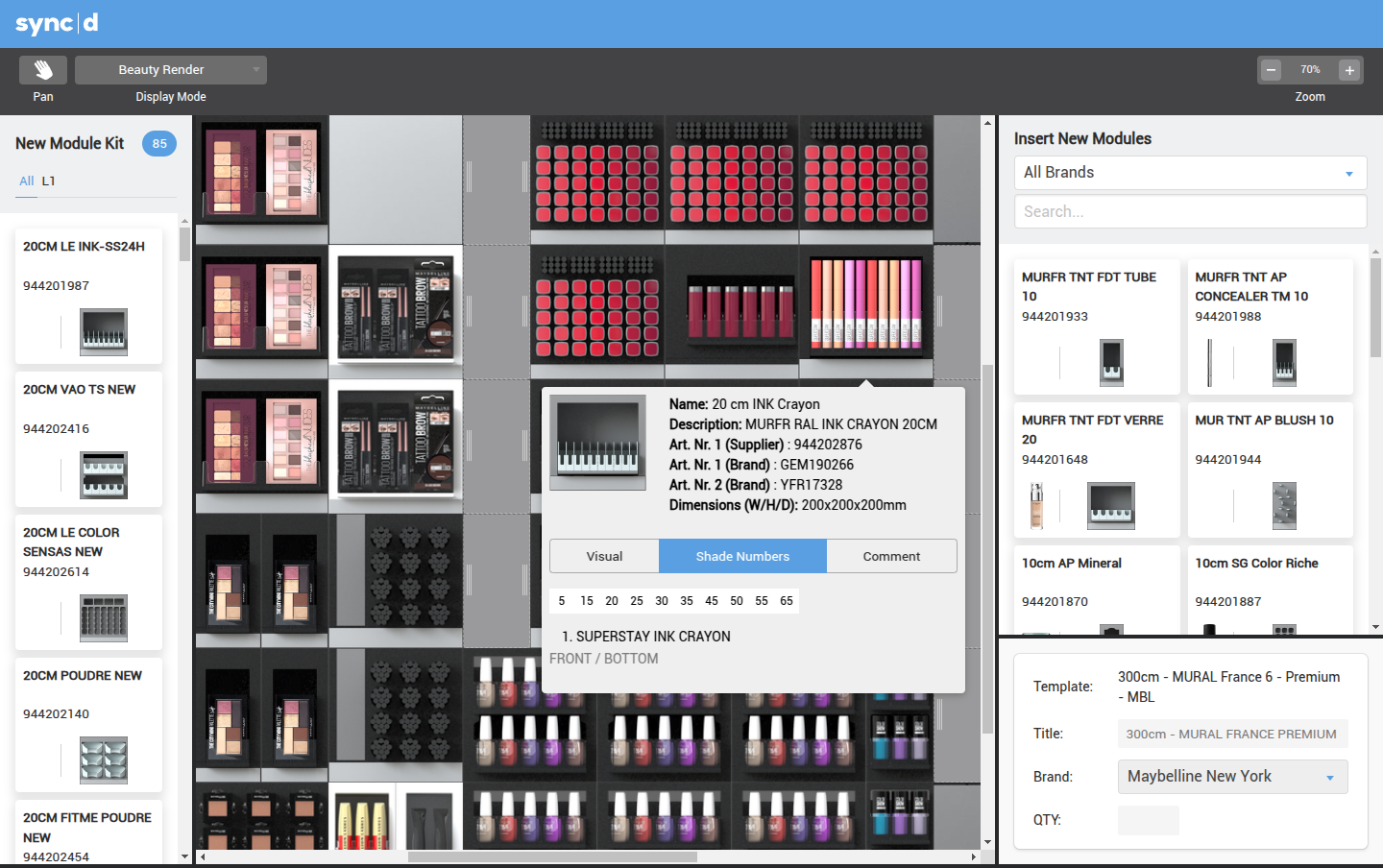The height and width of the screenshot is (868, 1383).
Task: Switch to the Shade Numbers tab
Action: pos(742,556)
